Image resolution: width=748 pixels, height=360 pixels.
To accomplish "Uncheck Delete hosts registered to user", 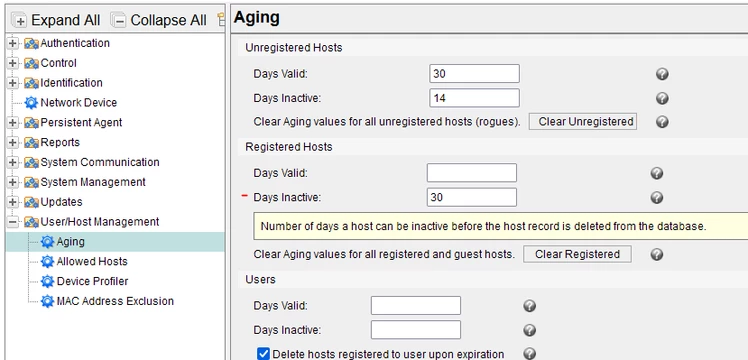I will click(x=263, y=354).
